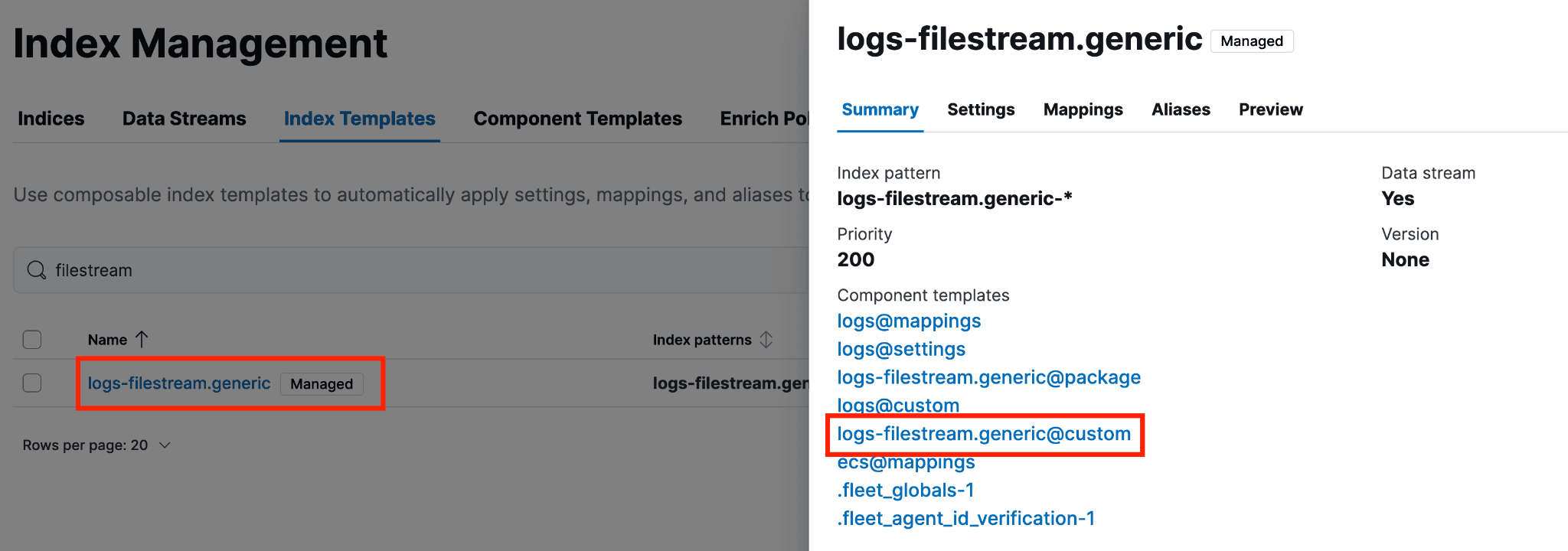
Task: Switch to the Preview tab
Action: click(x=1269, y=109)
